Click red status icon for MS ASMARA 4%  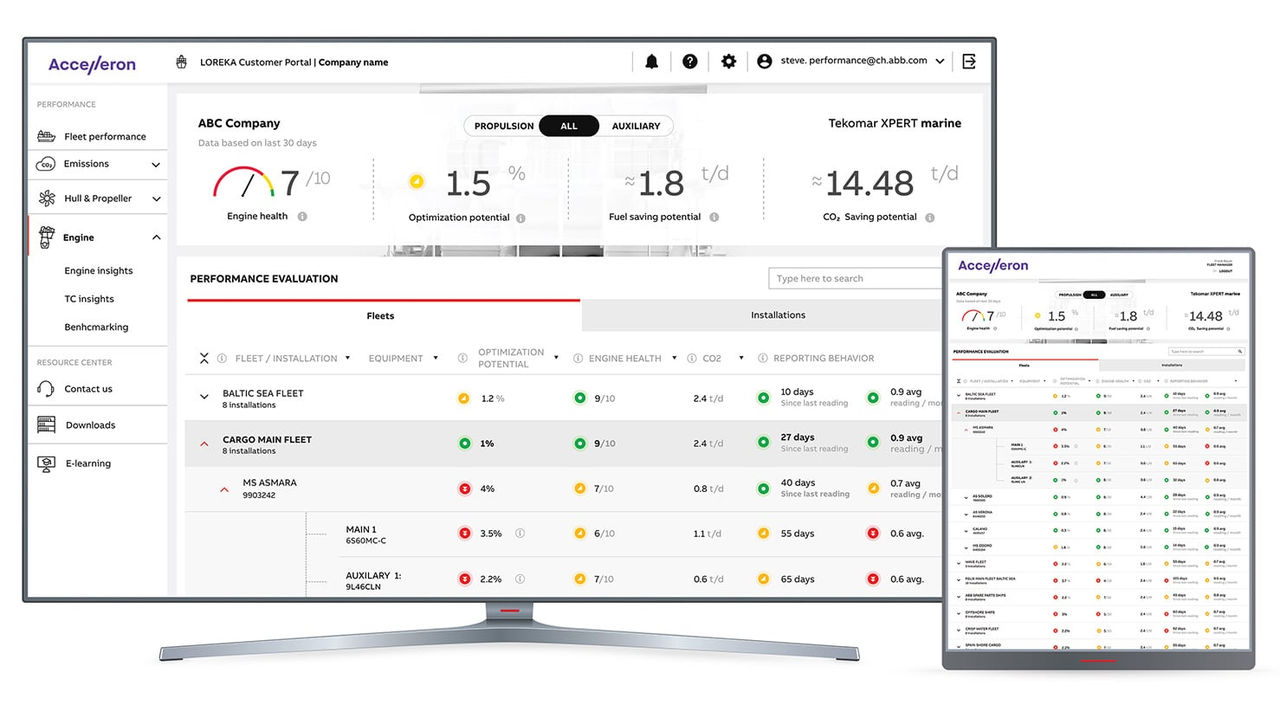click(464, 489)
